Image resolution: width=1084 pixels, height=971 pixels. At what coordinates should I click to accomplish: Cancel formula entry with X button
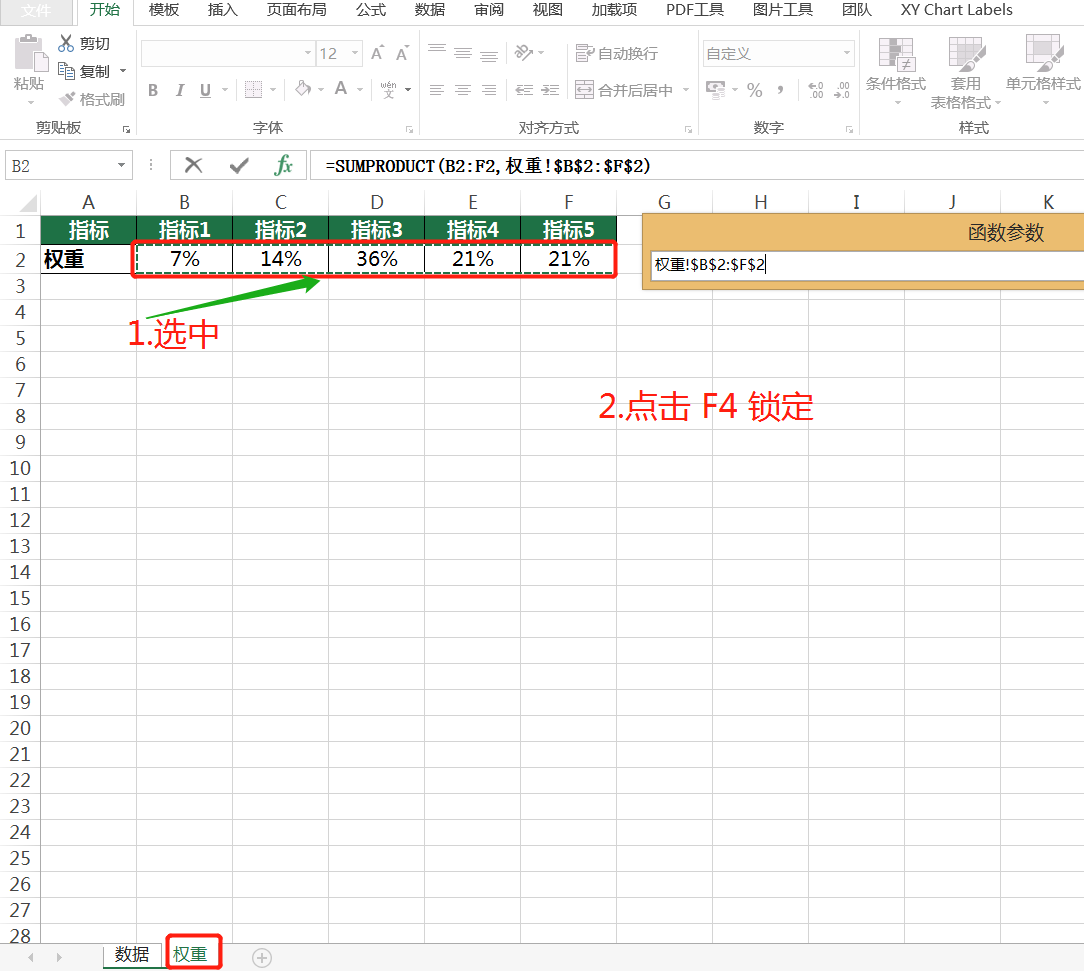[x=194, y=165]
